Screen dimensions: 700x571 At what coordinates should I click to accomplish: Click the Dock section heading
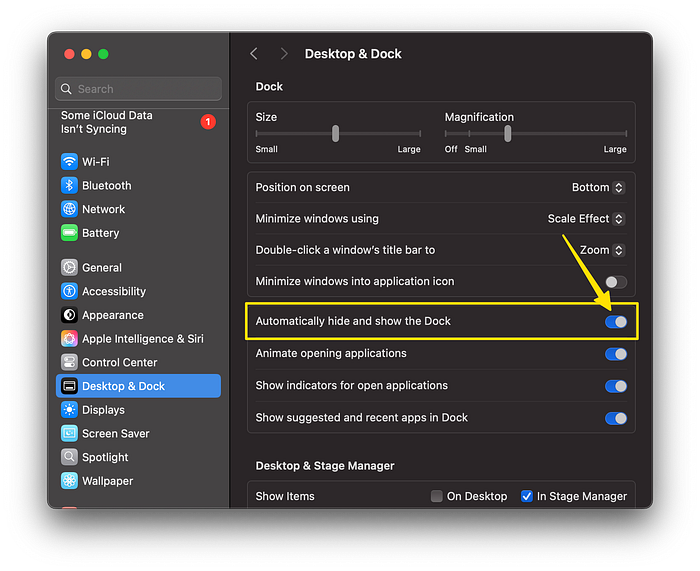click(x=269, y=86)
